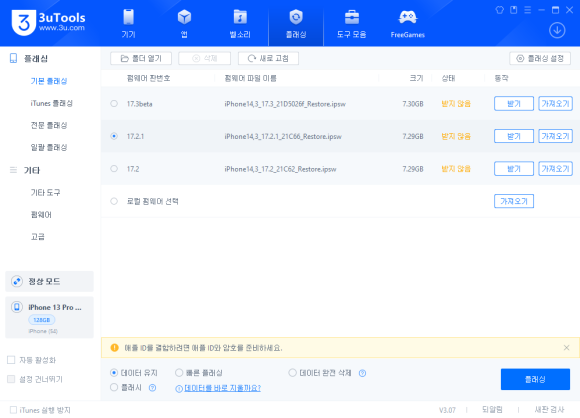Click the 기타 section list icon
Viewport: 580px width, 418px height.
click(13, 170)
